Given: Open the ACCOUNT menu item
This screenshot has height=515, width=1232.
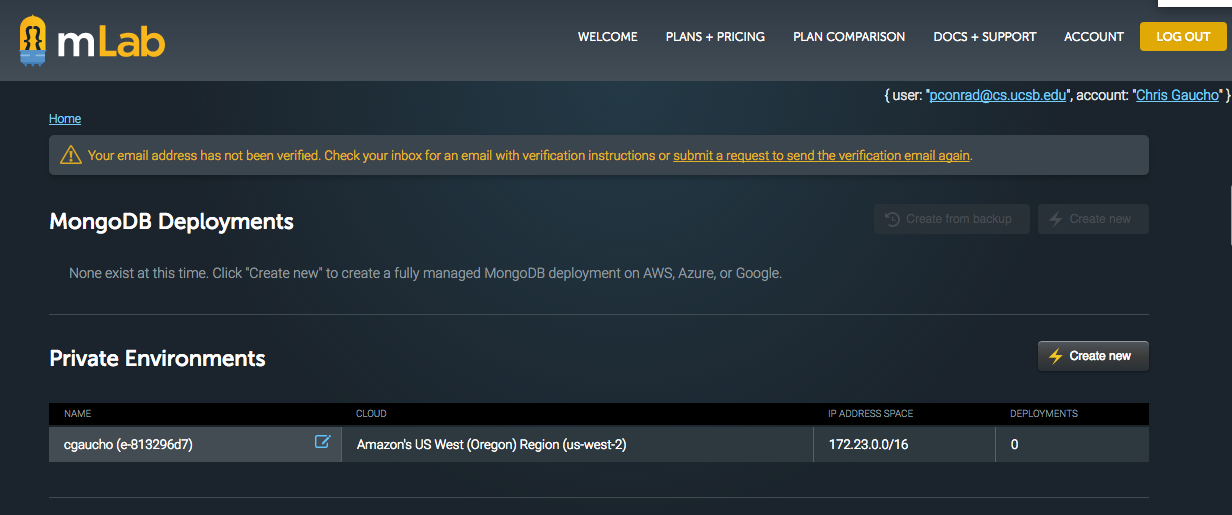Looking at the screenshot, I should point(1094,37).
